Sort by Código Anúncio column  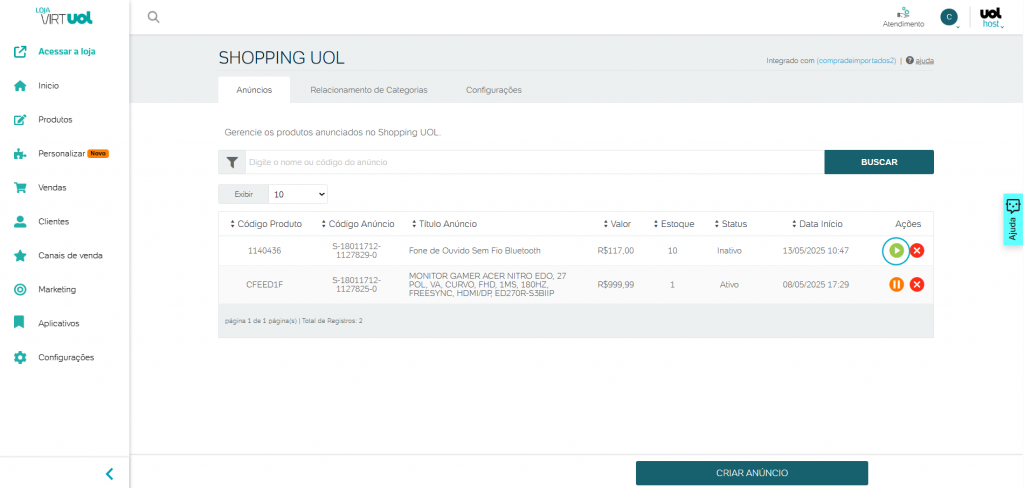[x=358, y=224]
